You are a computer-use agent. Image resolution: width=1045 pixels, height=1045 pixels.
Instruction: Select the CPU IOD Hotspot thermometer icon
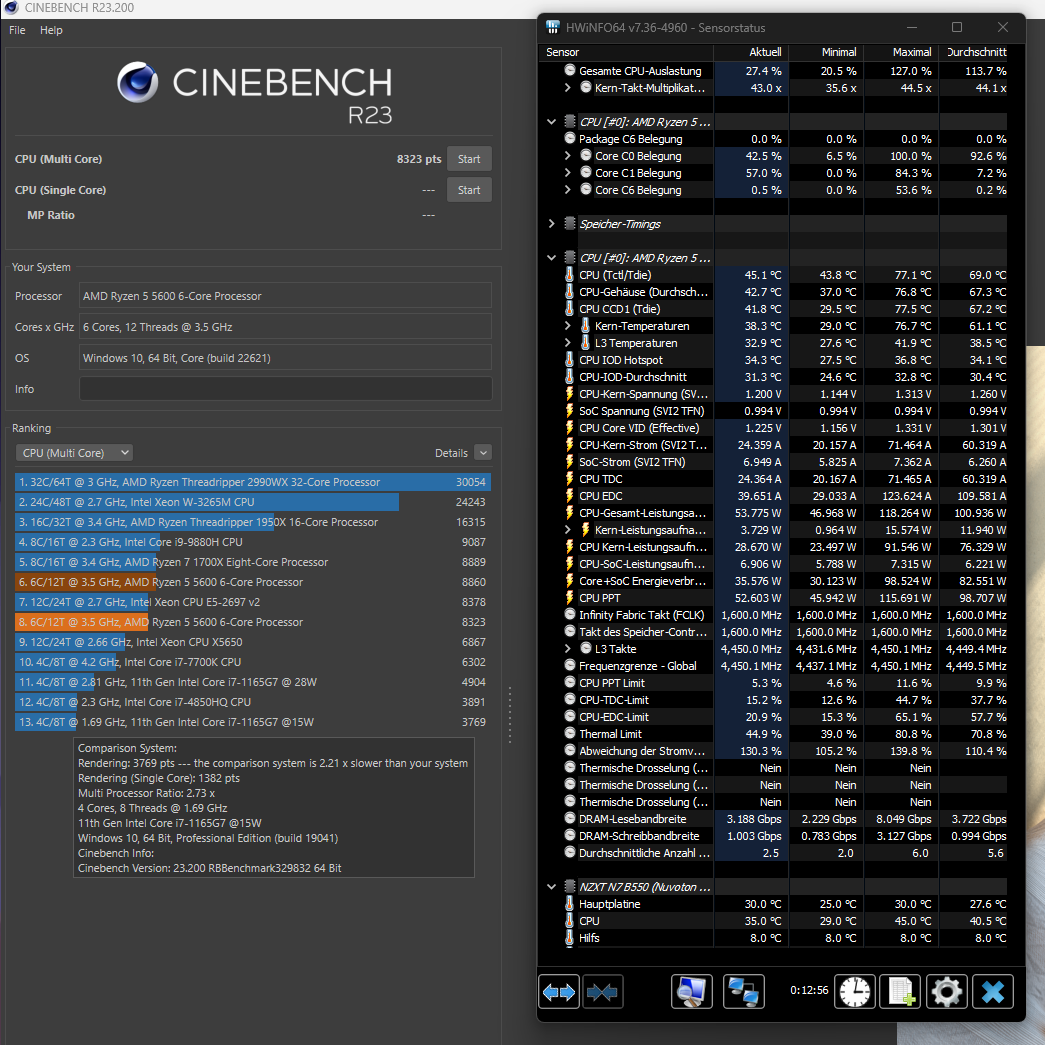(569, 360)
